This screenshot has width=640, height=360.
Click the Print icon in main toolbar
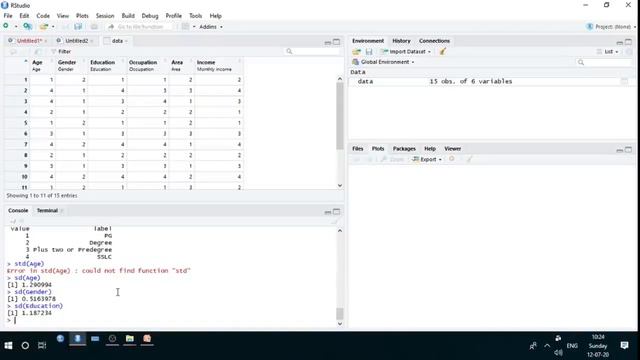94,27
